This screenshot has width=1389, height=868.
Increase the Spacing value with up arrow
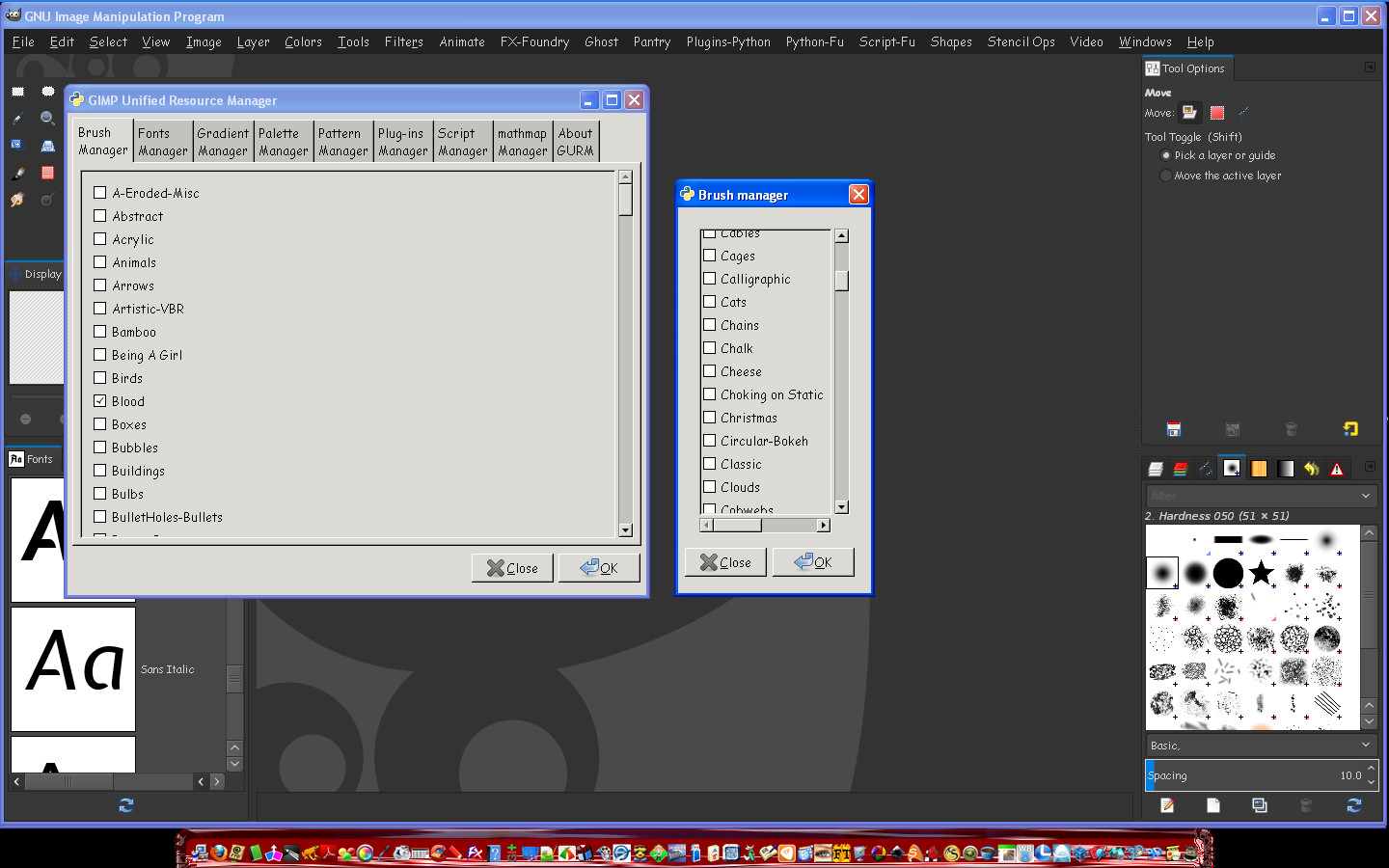click(x=1371, y=769)
